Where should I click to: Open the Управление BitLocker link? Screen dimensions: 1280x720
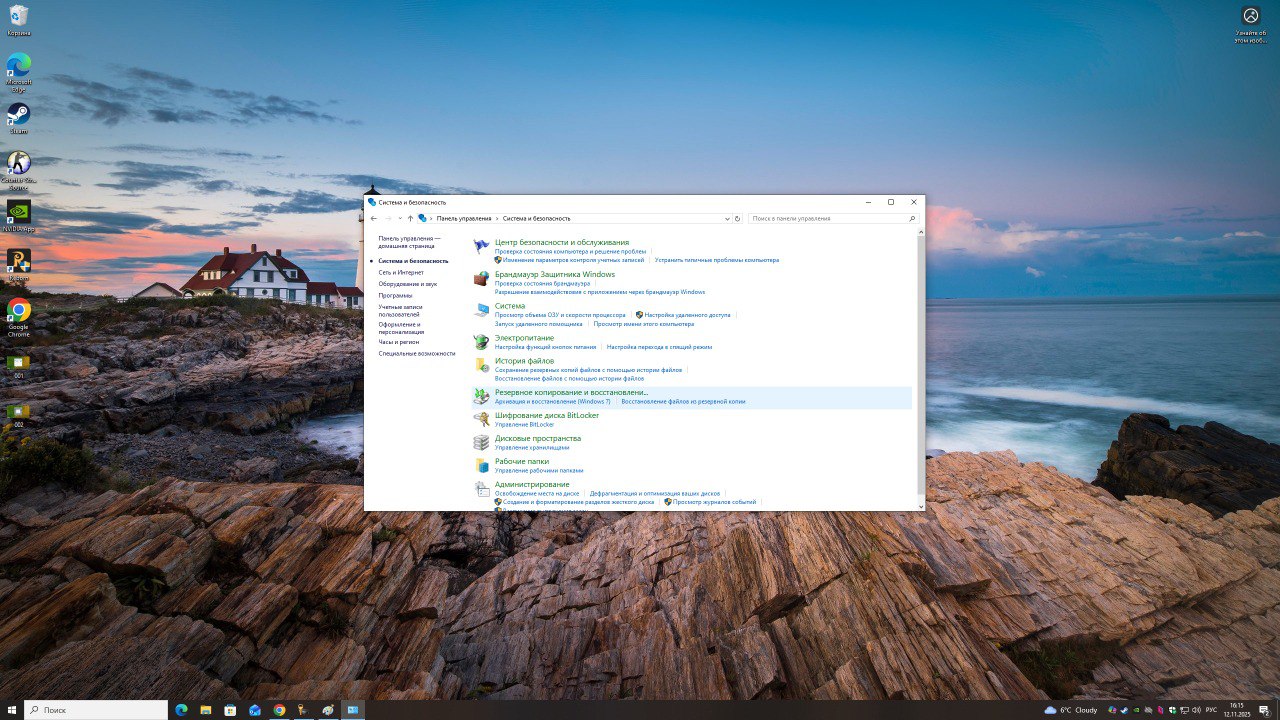click(x=524, y=425)
